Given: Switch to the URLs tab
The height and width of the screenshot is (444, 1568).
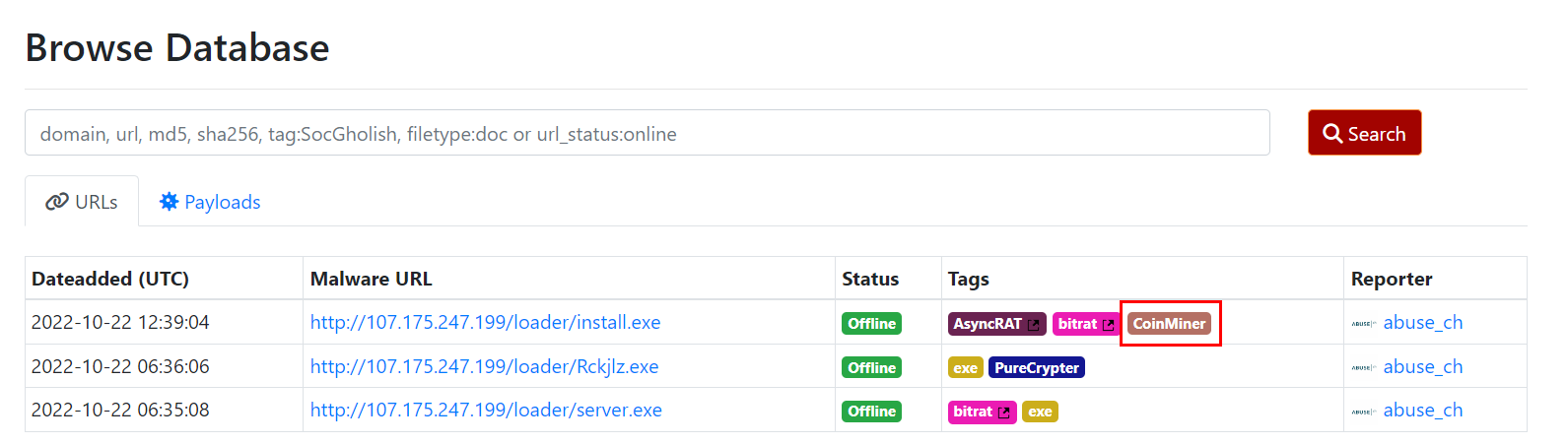Looking at the screenshot, I should 82,202.
